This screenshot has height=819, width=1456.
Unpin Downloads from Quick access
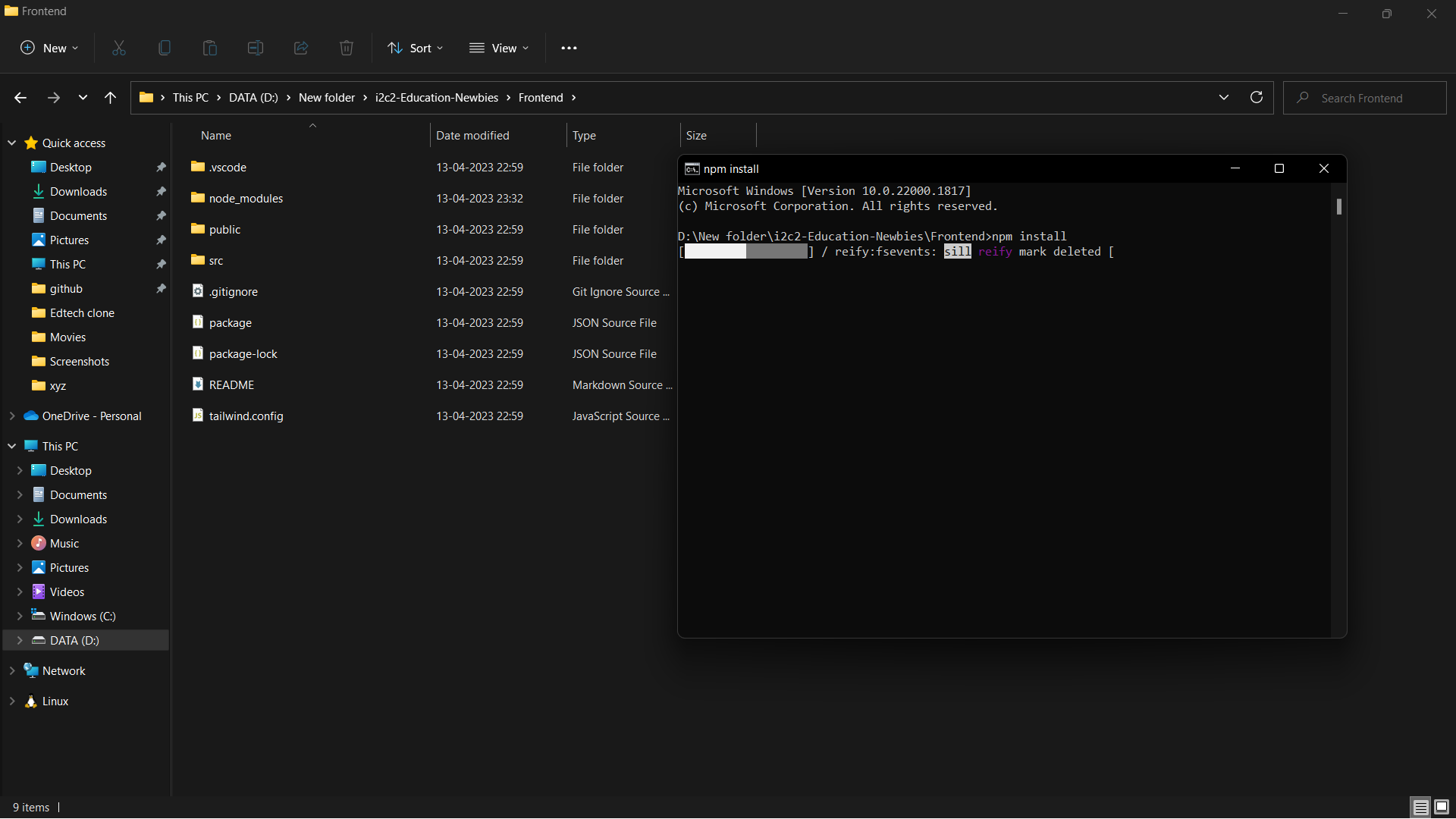click(x=161, y=191)
